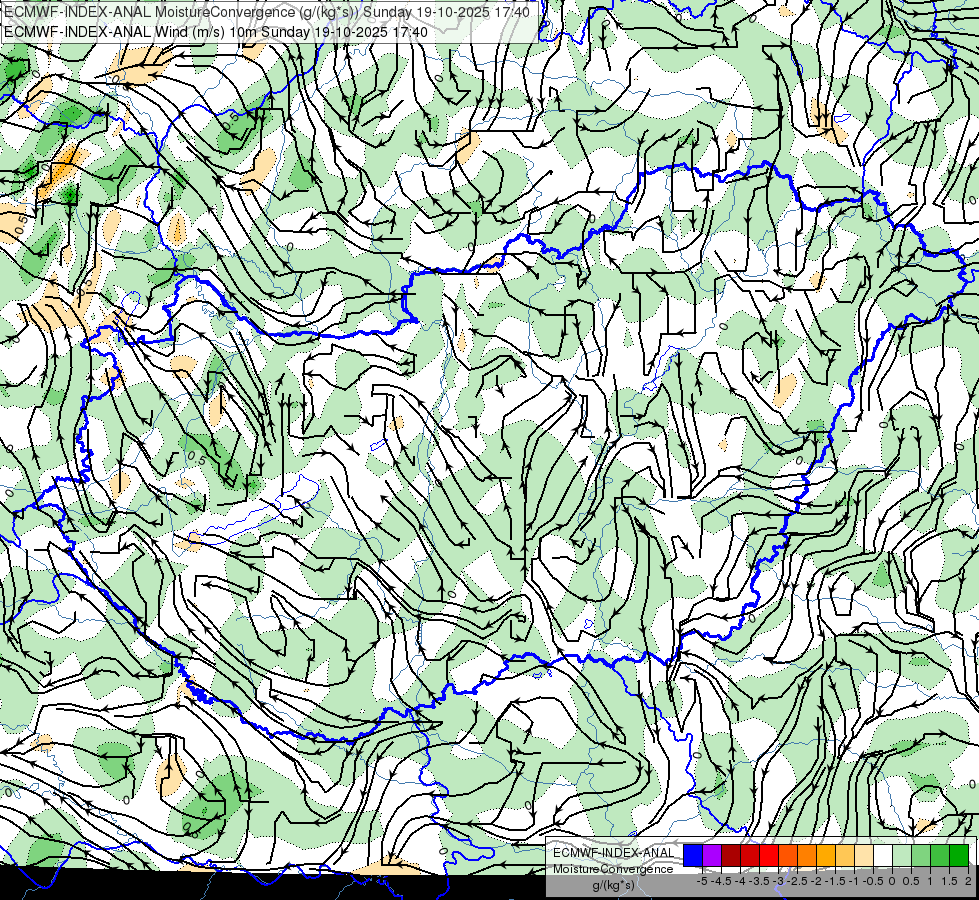Click the bright red legend swatch above -3
Viewport: 979px width, 900px height.
coord(769,855)
